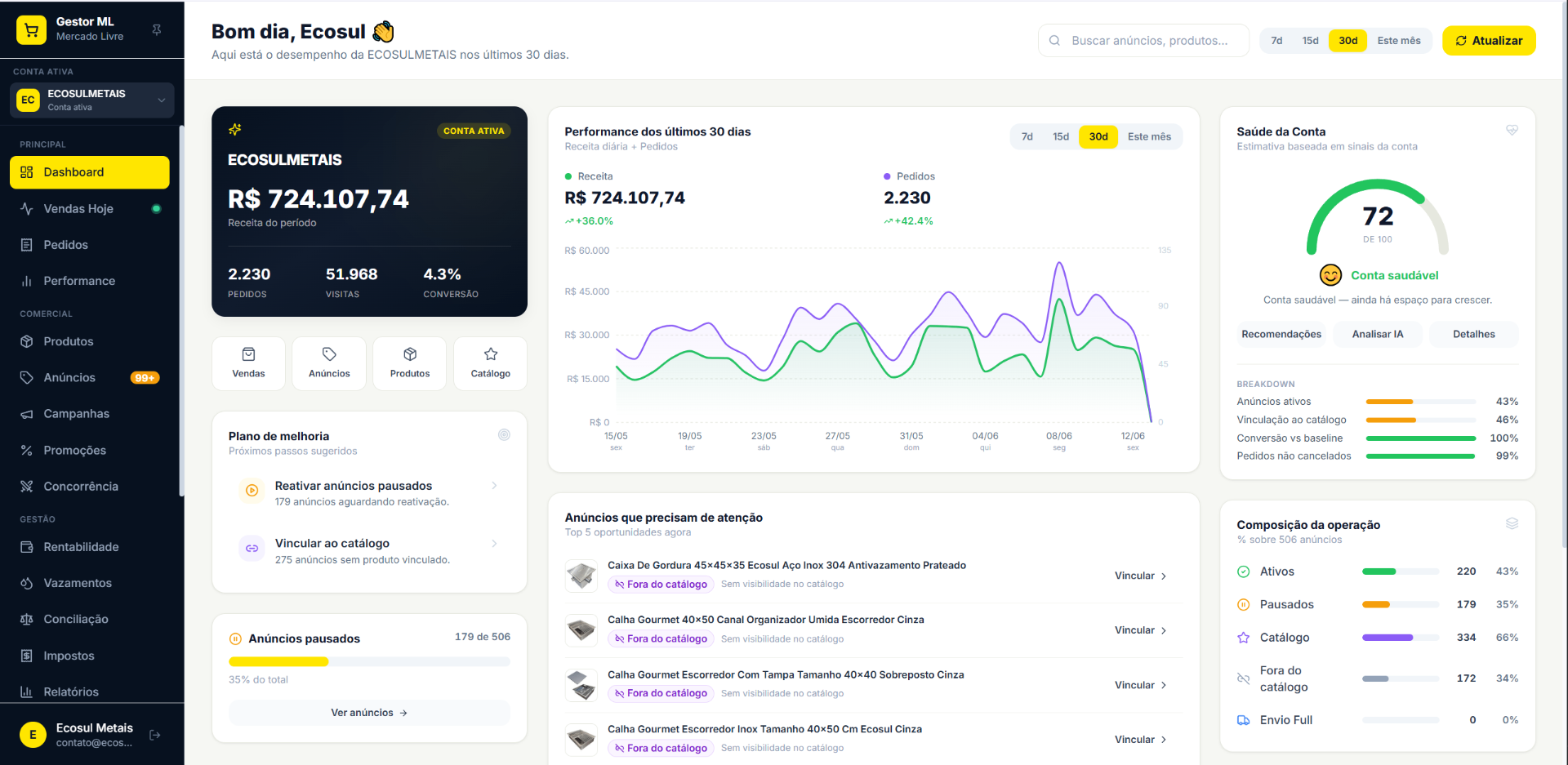Toggle the Receita legend series

589,176
